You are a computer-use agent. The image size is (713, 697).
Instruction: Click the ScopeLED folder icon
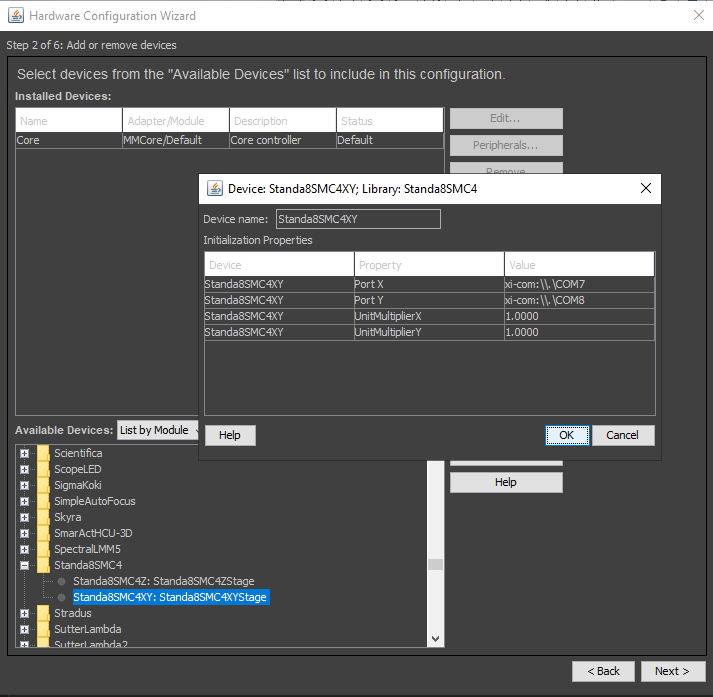[43, 469]
